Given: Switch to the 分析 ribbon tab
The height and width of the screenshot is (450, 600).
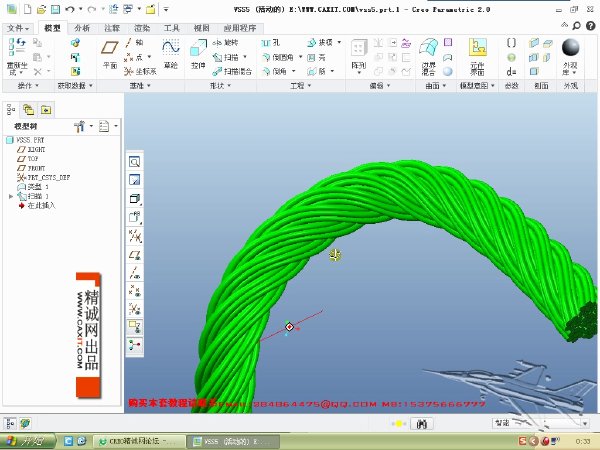Looking at the screenshot, I should pos(82,28).
